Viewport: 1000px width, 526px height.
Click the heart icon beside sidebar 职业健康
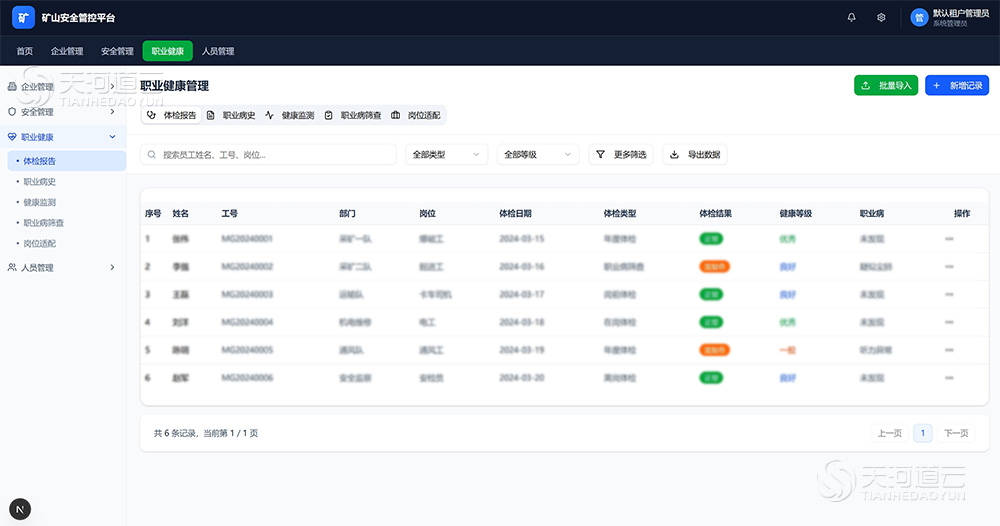click(11, 136)
